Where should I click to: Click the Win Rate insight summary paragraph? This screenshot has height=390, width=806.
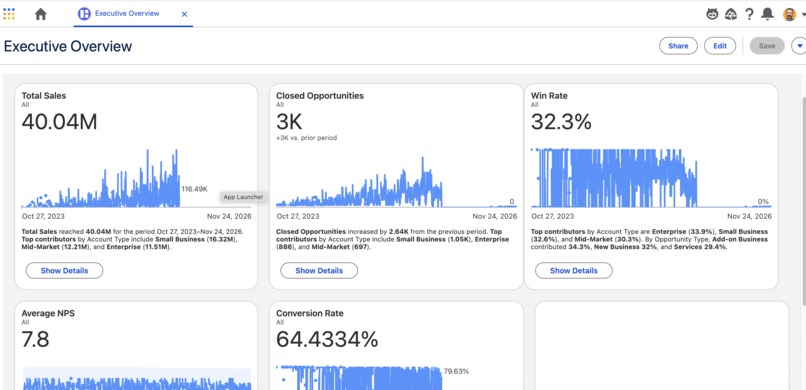coord(649,239)
